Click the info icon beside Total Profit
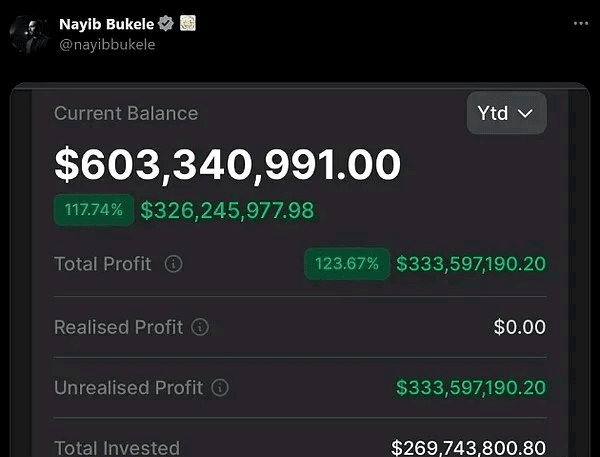The width and height of the screenshot is (600, 457). pos(173,264)
